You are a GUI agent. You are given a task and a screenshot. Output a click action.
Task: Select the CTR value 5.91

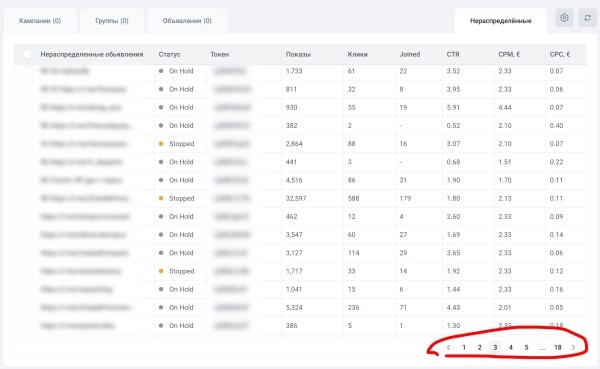453,108
